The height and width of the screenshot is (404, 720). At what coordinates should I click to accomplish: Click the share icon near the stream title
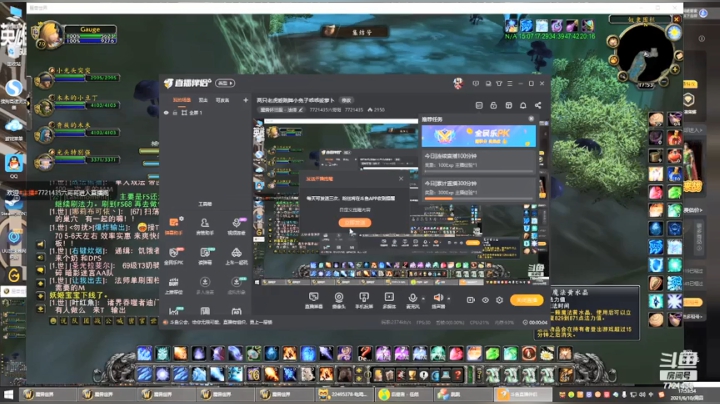tap(538, 105)
